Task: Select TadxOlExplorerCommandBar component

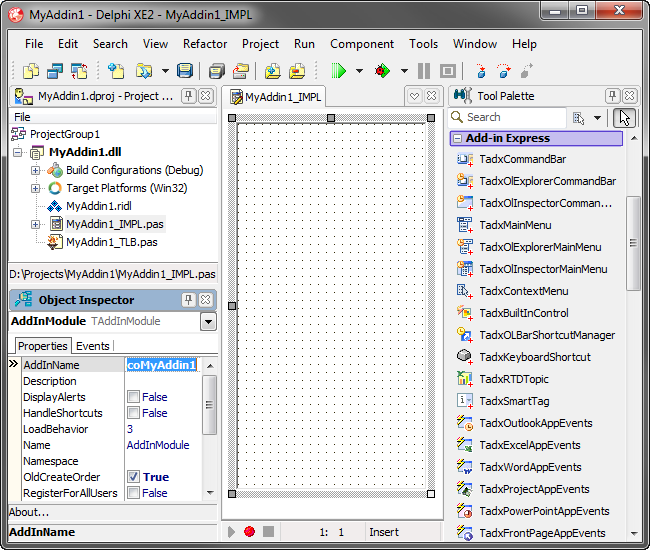Action: click(x=547, y=181)
